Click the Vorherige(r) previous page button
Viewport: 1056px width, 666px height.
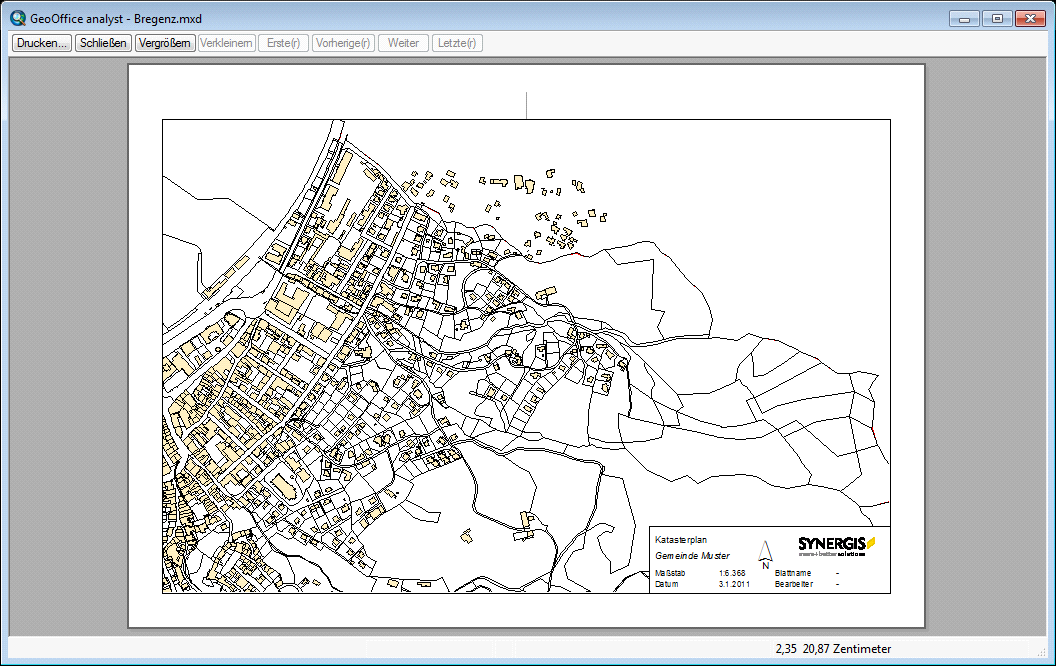pos(342,43)
